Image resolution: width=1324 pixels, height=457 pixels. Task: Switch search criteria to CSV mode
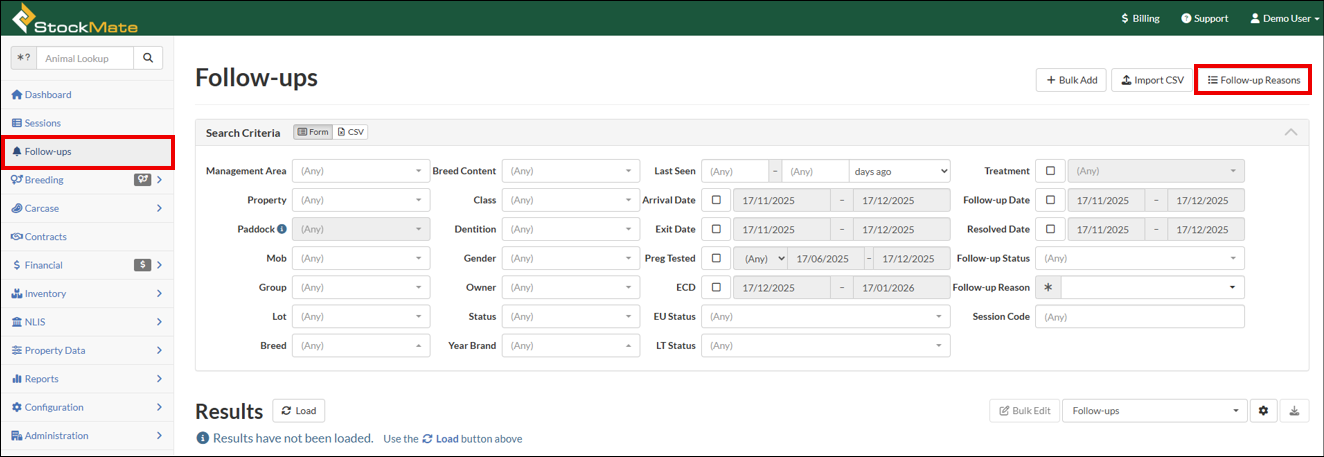350,132
